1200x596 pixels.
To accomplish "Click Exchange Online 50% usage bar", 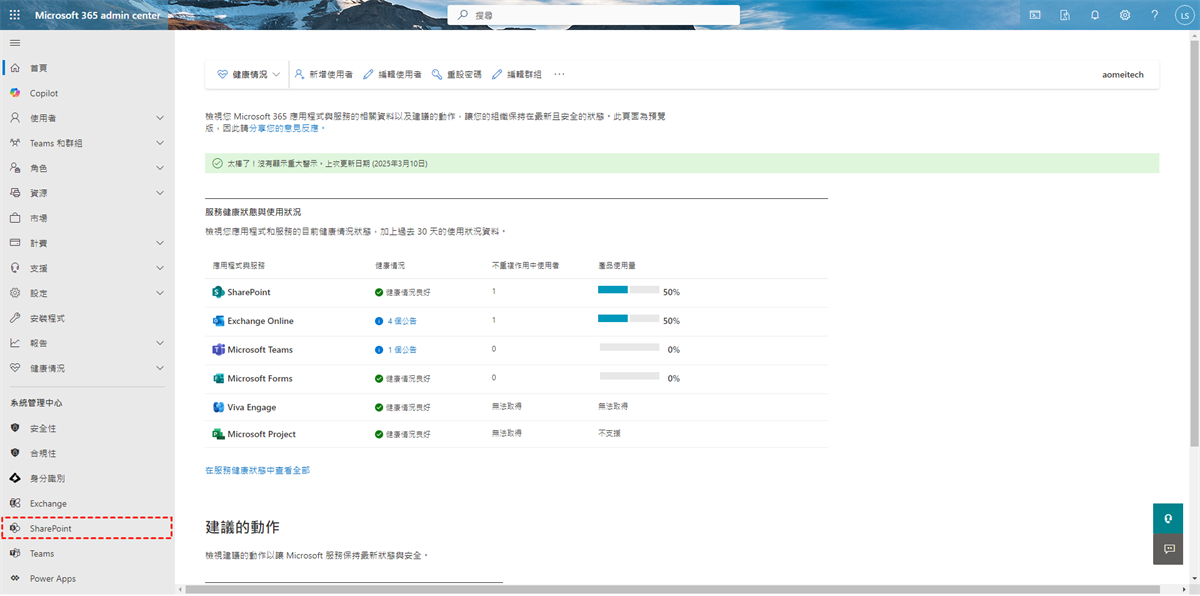I will (628, 319).
